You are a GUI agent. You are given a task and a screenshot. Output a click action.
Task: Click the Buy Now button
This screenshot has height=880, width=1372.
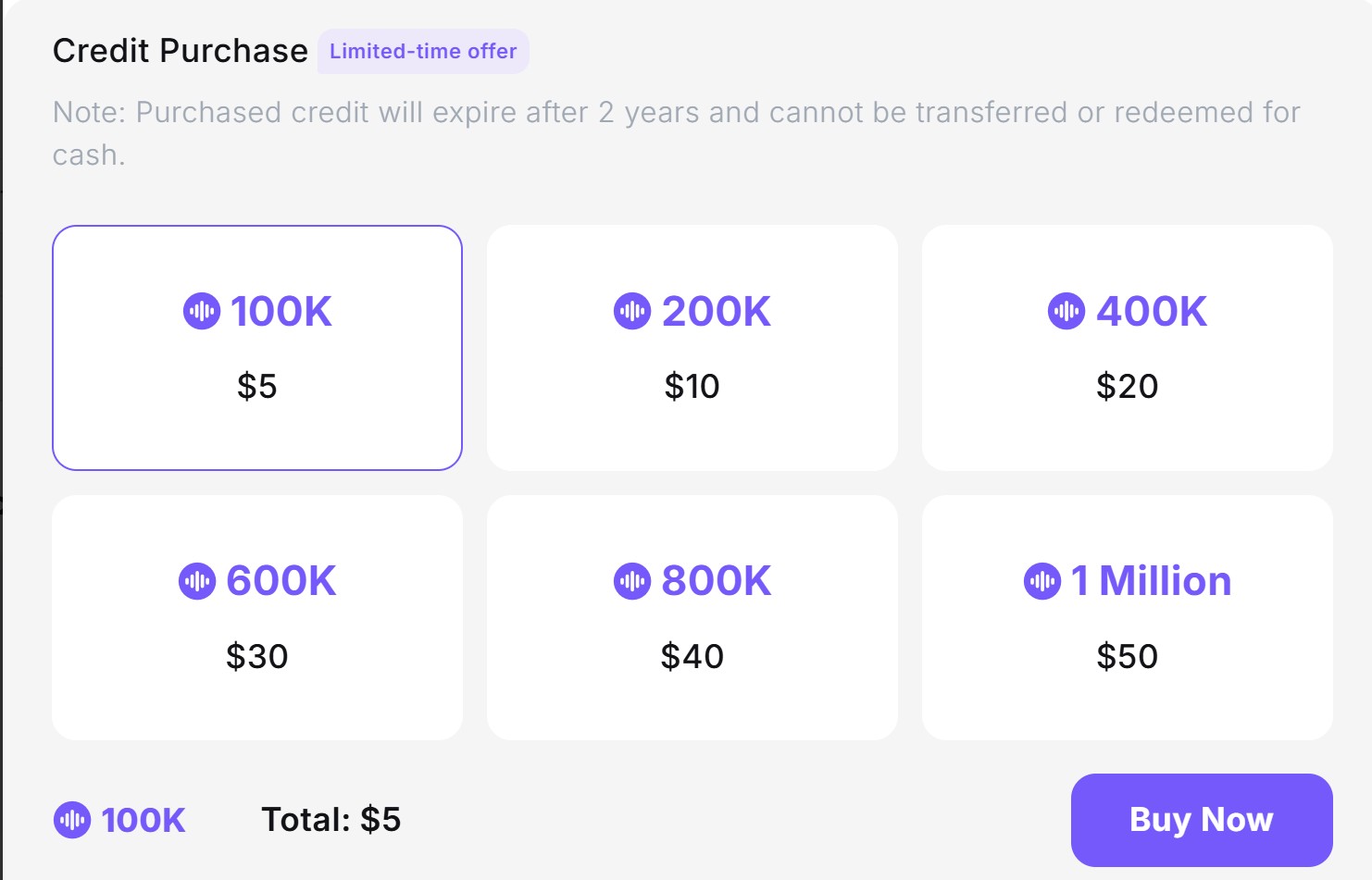point(1202,820)
